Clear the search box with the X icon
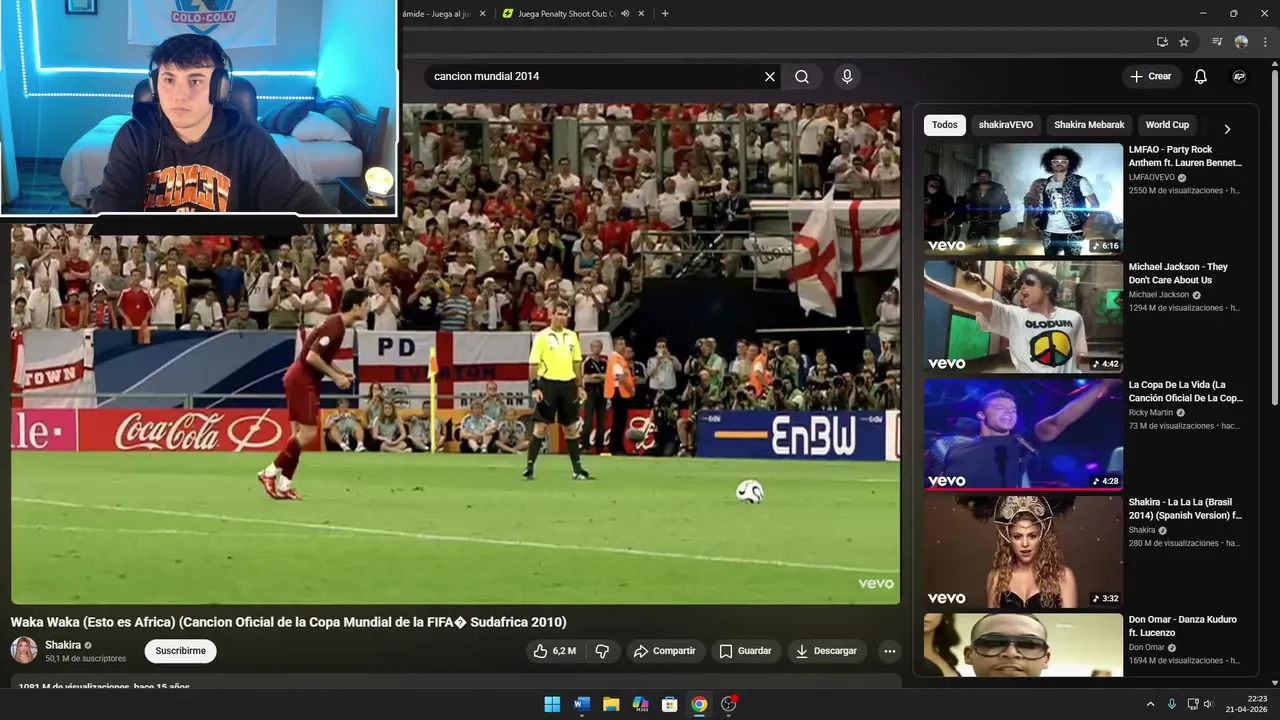The width and height of the screenshot is (1280, 720). click(x=770, y=77)
